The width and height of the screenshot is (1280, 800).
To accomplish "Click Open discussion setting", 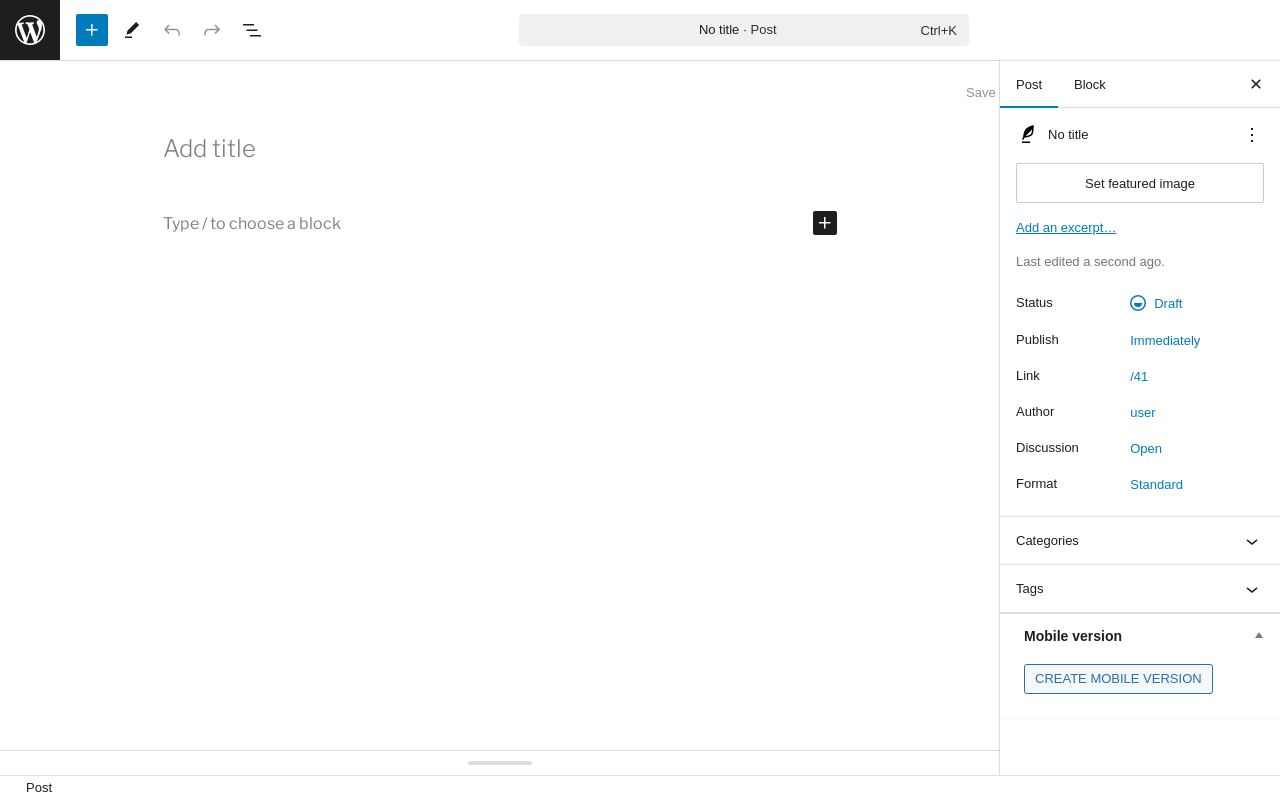I will [1146, 448].
